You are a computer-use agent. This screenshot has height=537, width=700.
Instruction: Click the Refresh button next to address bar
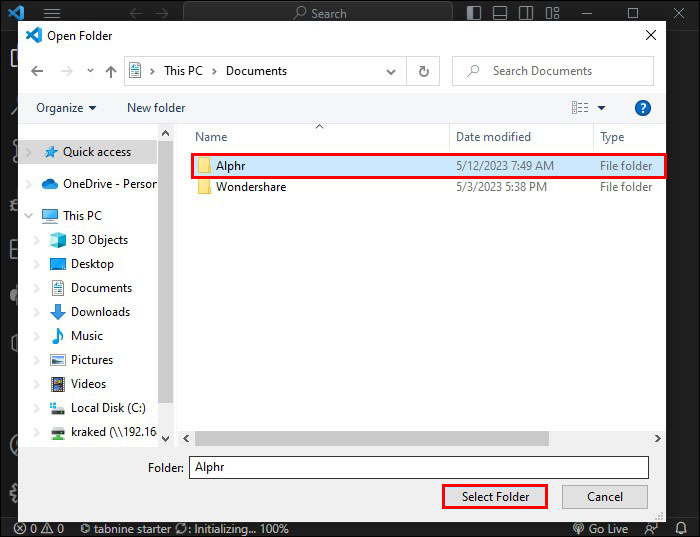423,71
